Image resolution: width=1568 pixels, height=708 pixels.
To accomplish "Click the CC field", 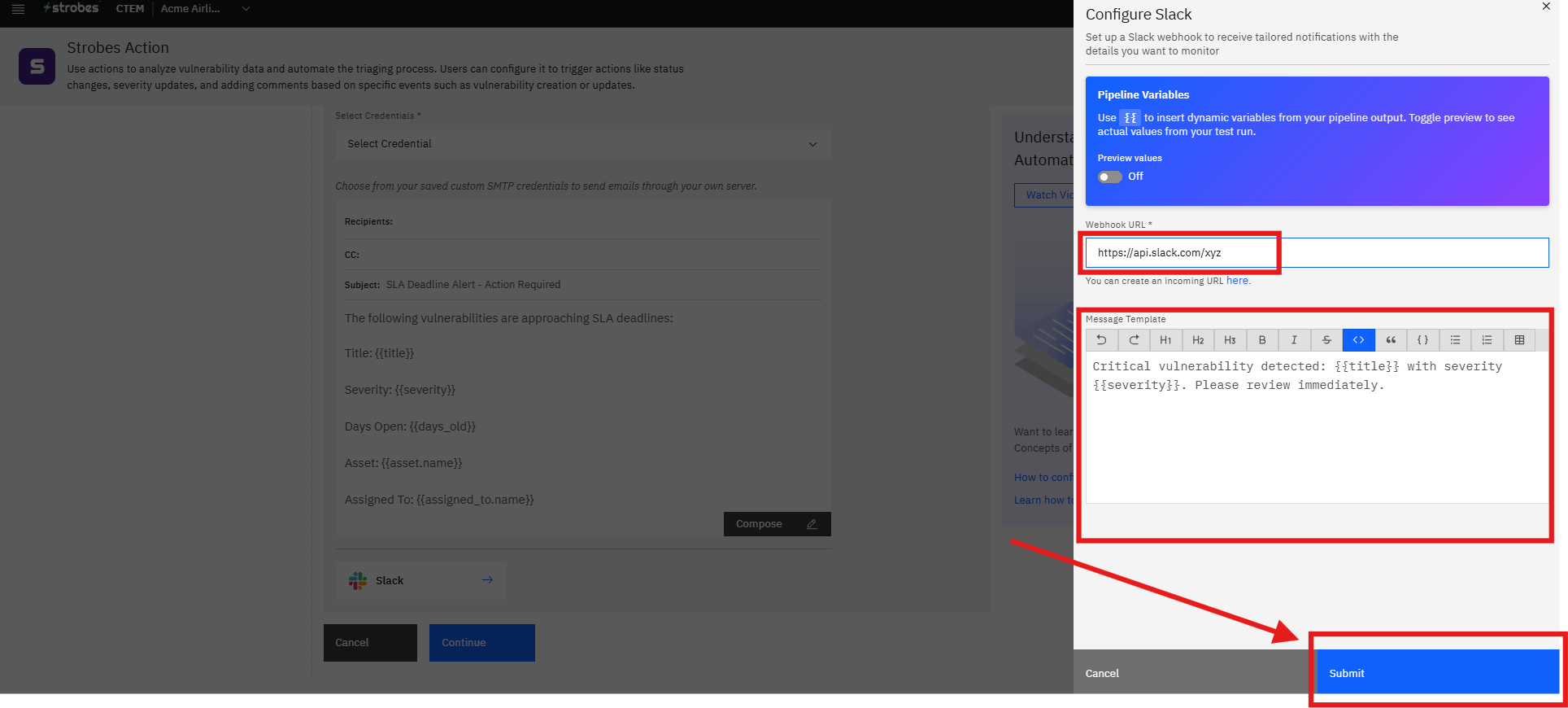I will point(583,255).
